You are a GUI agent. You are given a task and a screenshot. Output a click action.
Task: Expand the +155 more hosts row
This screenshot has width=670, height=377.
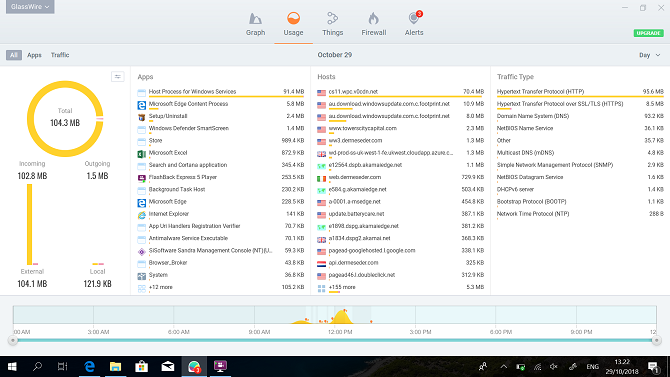tap(400, 287)
